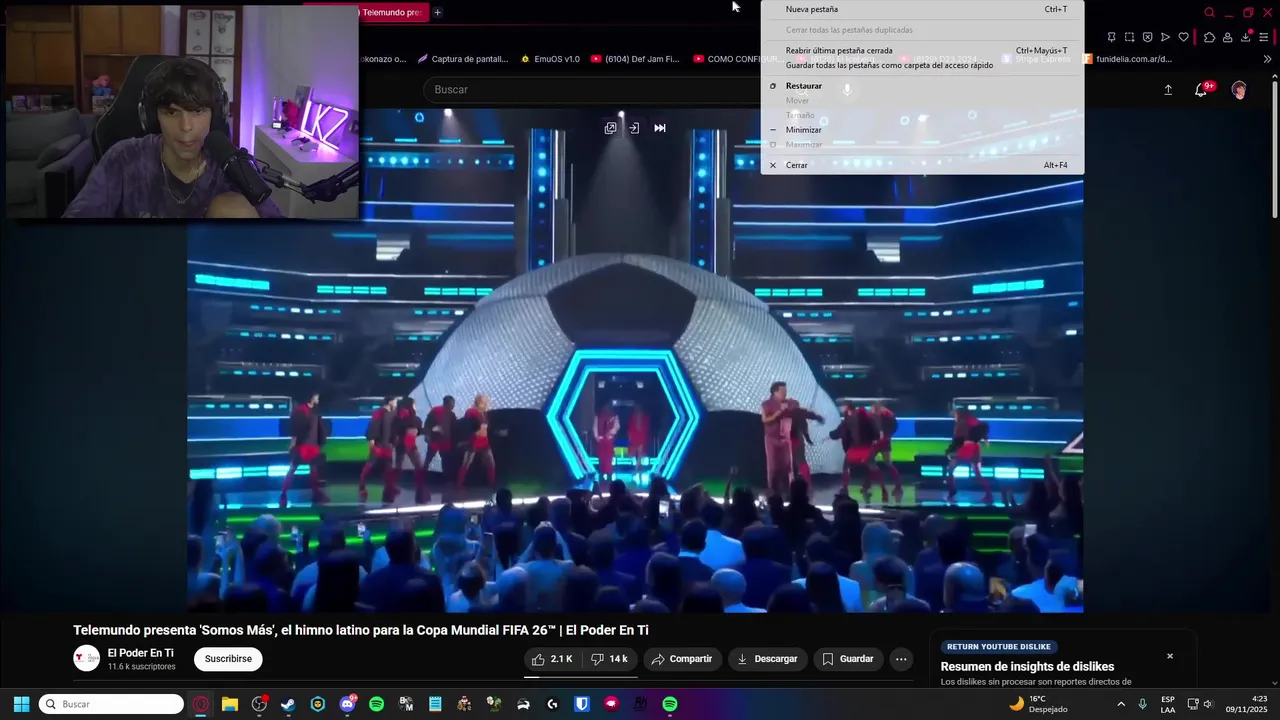The image size is (1280, 720).
Task: Open Steam from the taskbar
Action: (288, 704)
